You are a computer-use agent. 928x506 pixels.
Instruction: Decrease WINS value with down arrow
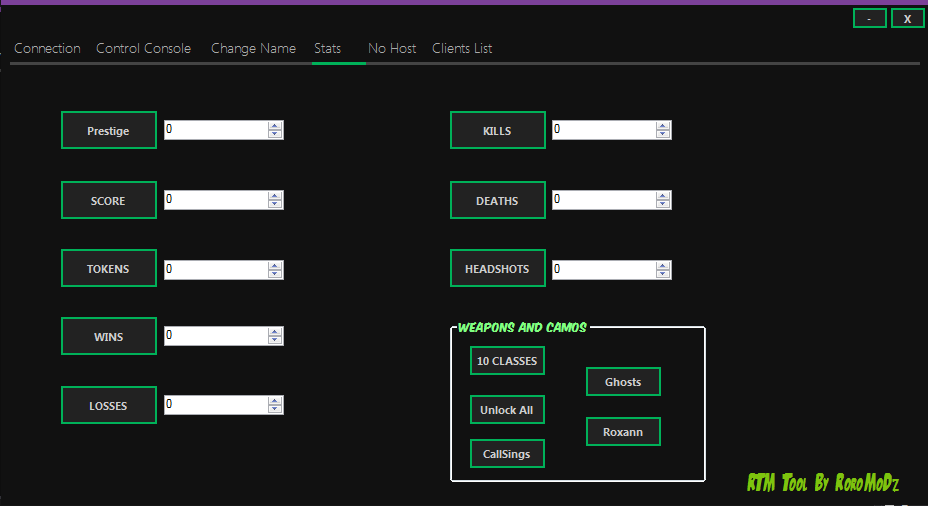tap(275, 340)
